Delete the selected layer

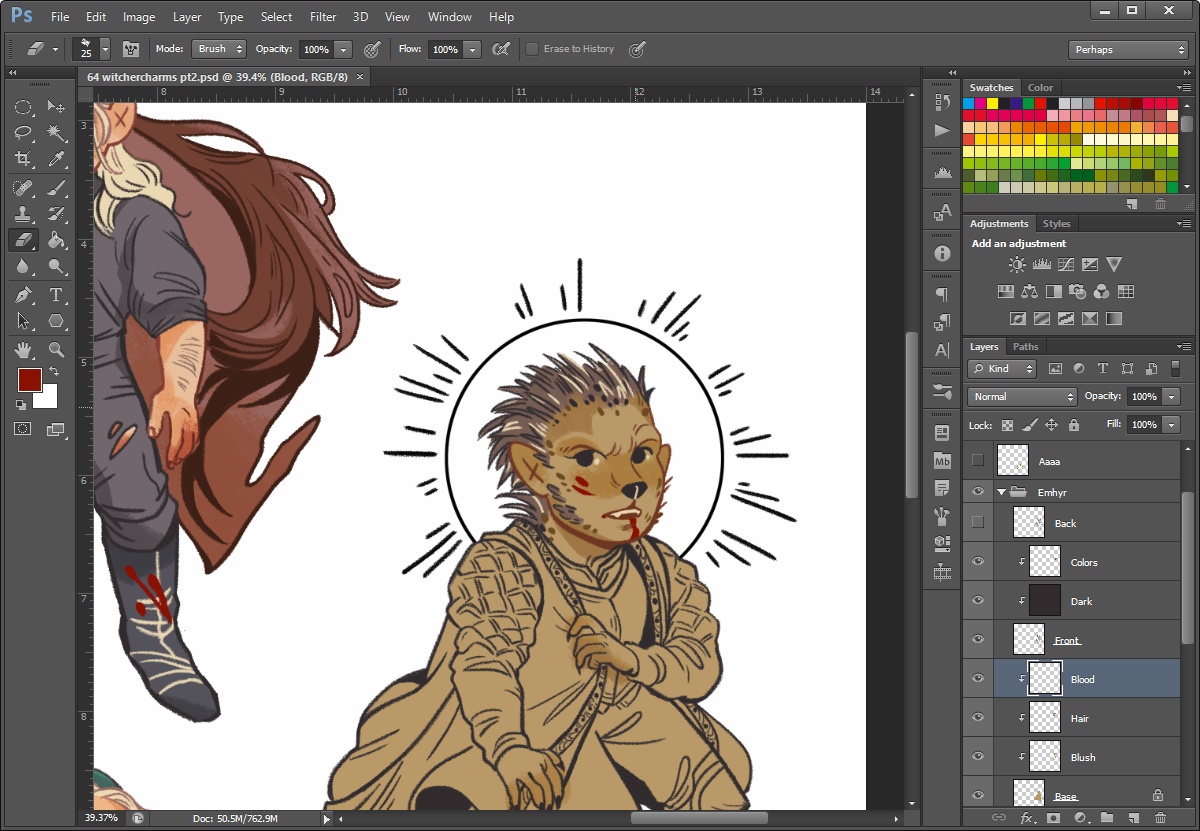click(x=1160, y=818)
